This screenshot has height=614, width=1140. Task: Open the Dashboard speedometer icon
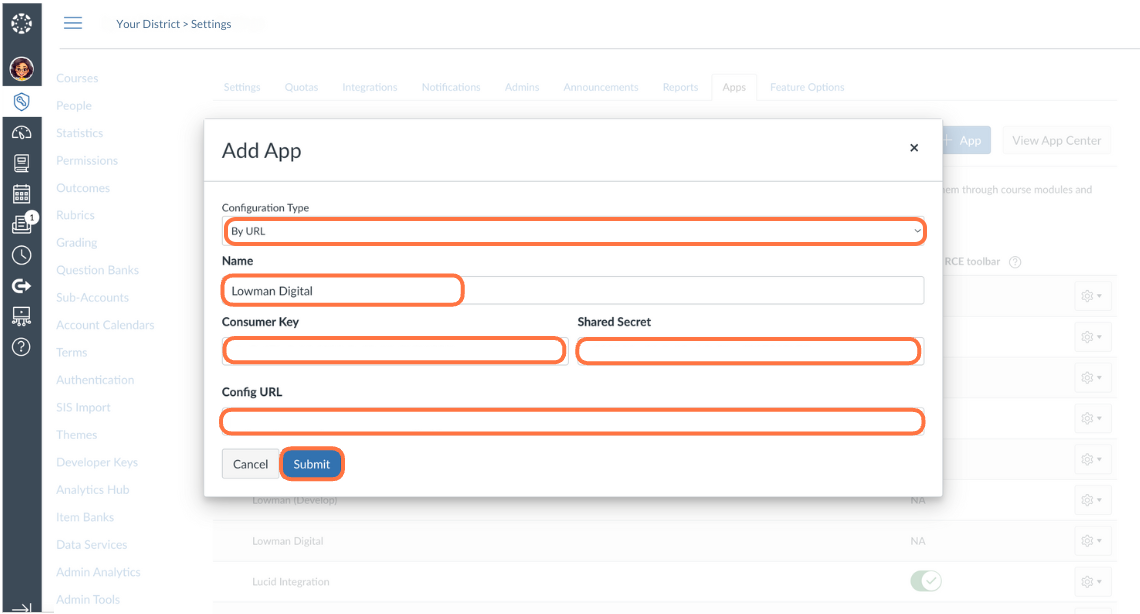pos(21,133)
